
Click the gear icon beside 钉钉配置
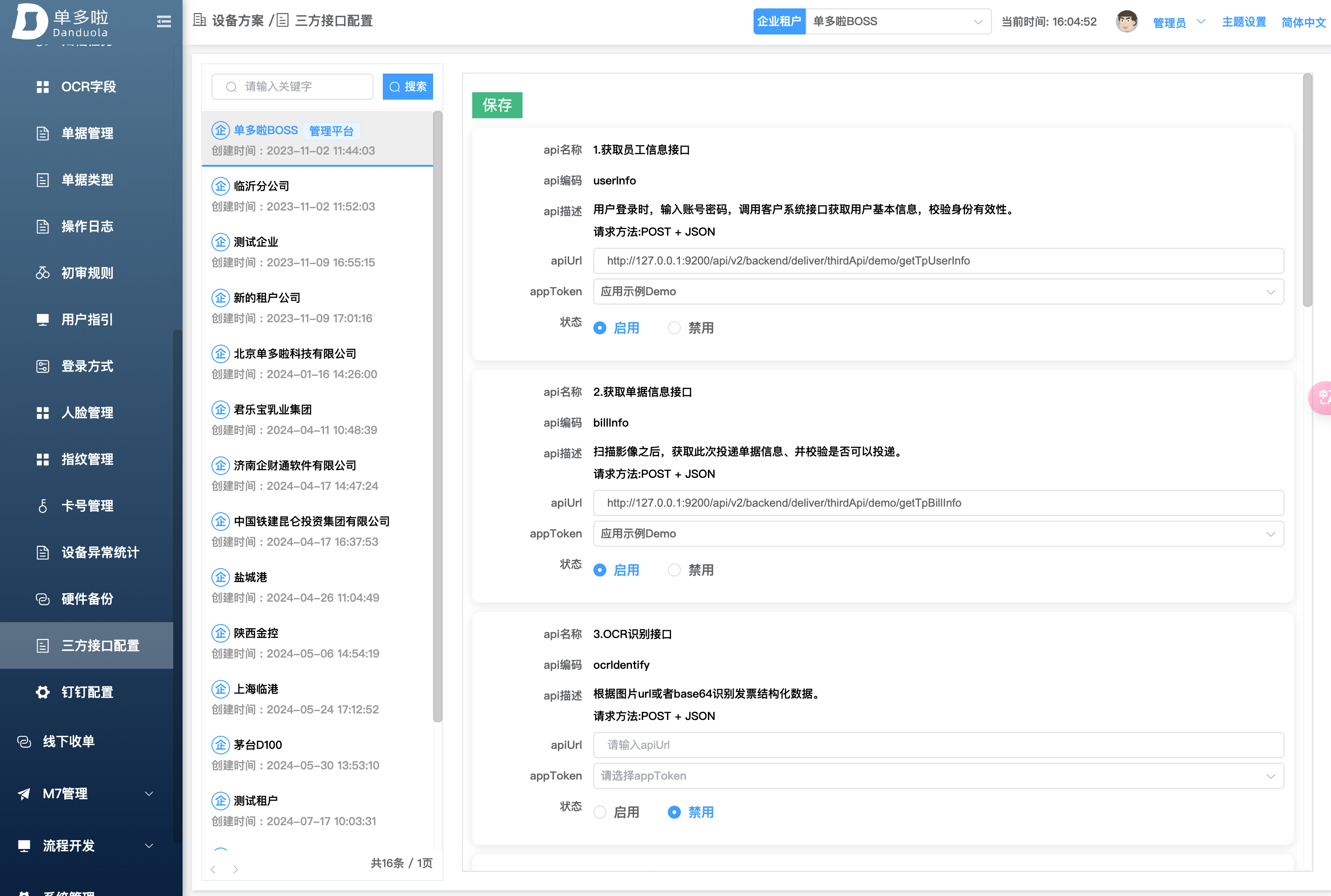coord(42,692)
